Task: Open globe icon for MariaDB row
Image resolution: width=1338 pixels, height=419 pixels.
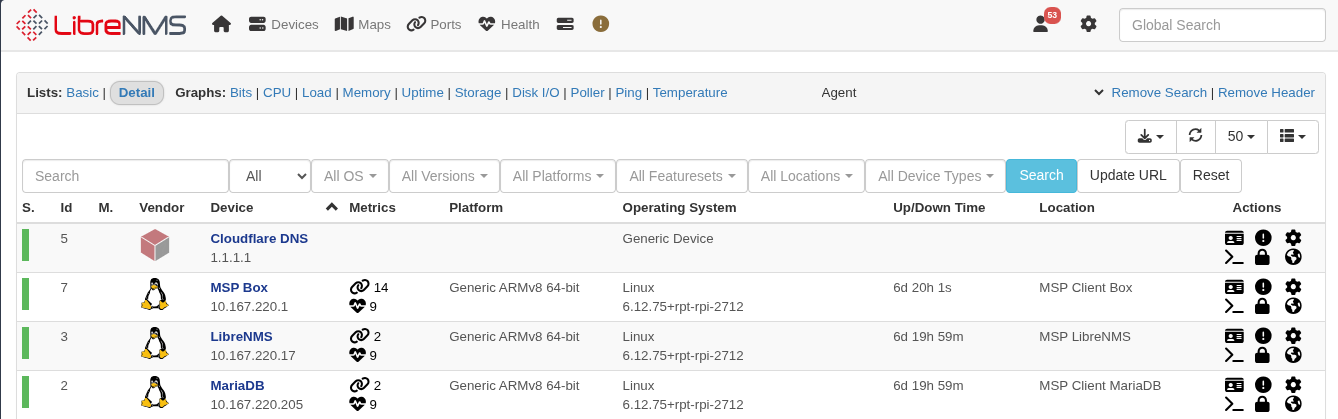Action: 1293,404
